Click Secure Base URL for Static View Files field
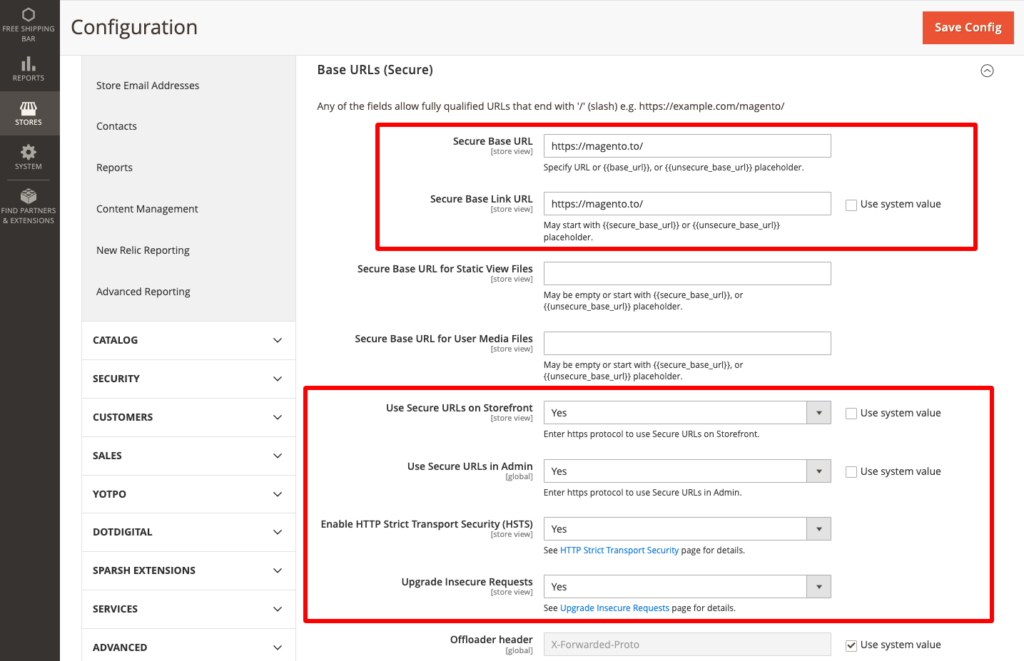 coord(687,274)
